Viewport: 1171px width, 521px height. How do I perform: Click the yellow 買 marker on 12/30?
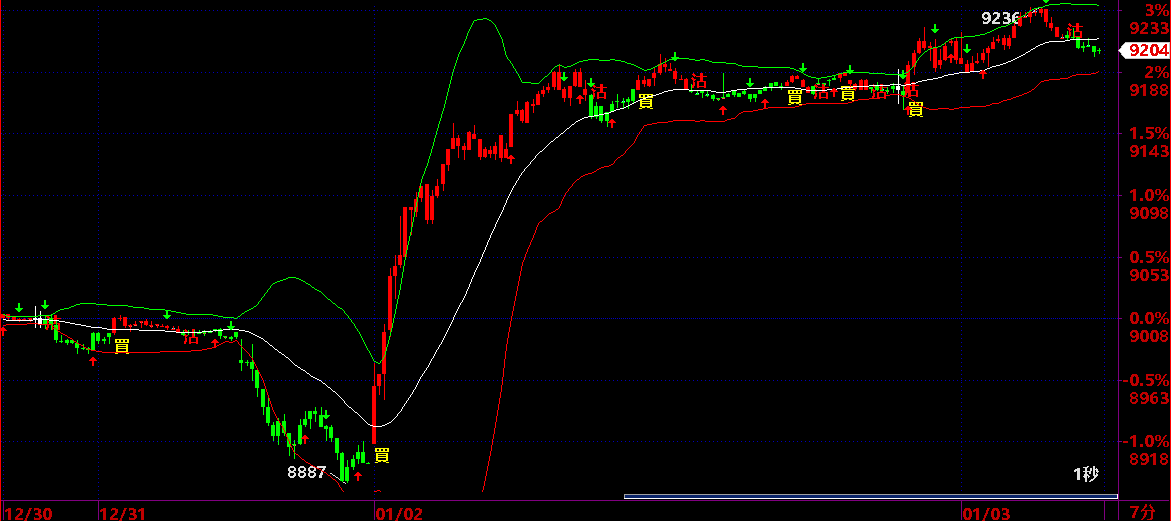click(x=121, y=346)
